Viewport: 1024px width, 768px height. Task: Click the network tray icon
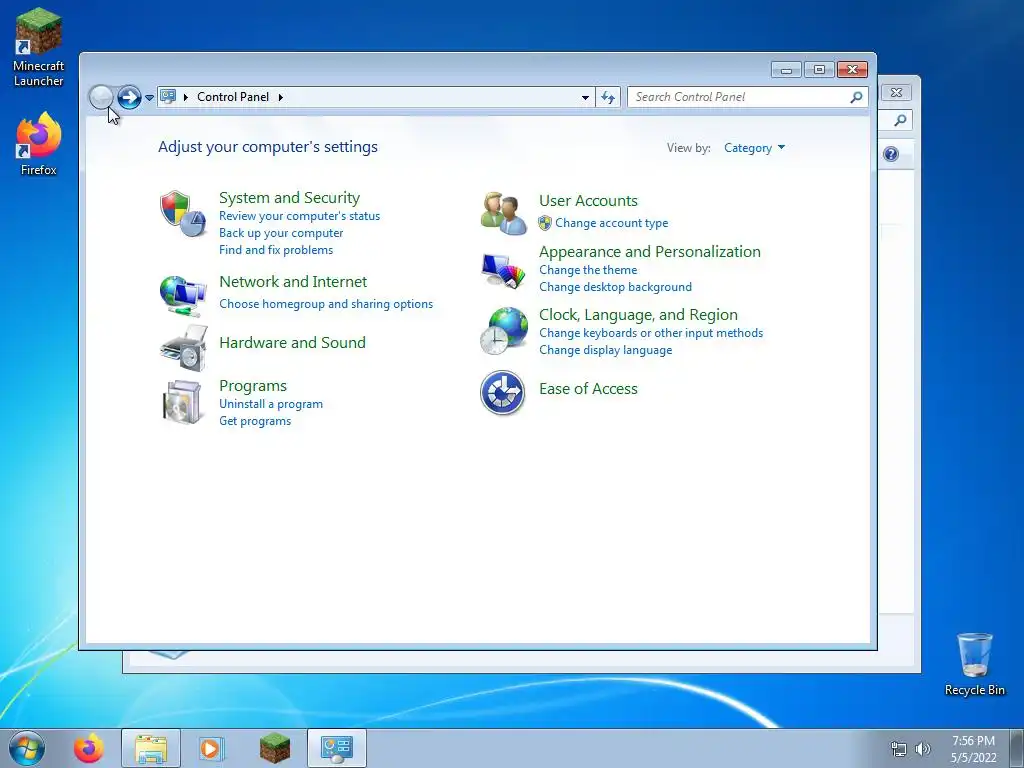(899, 749)
